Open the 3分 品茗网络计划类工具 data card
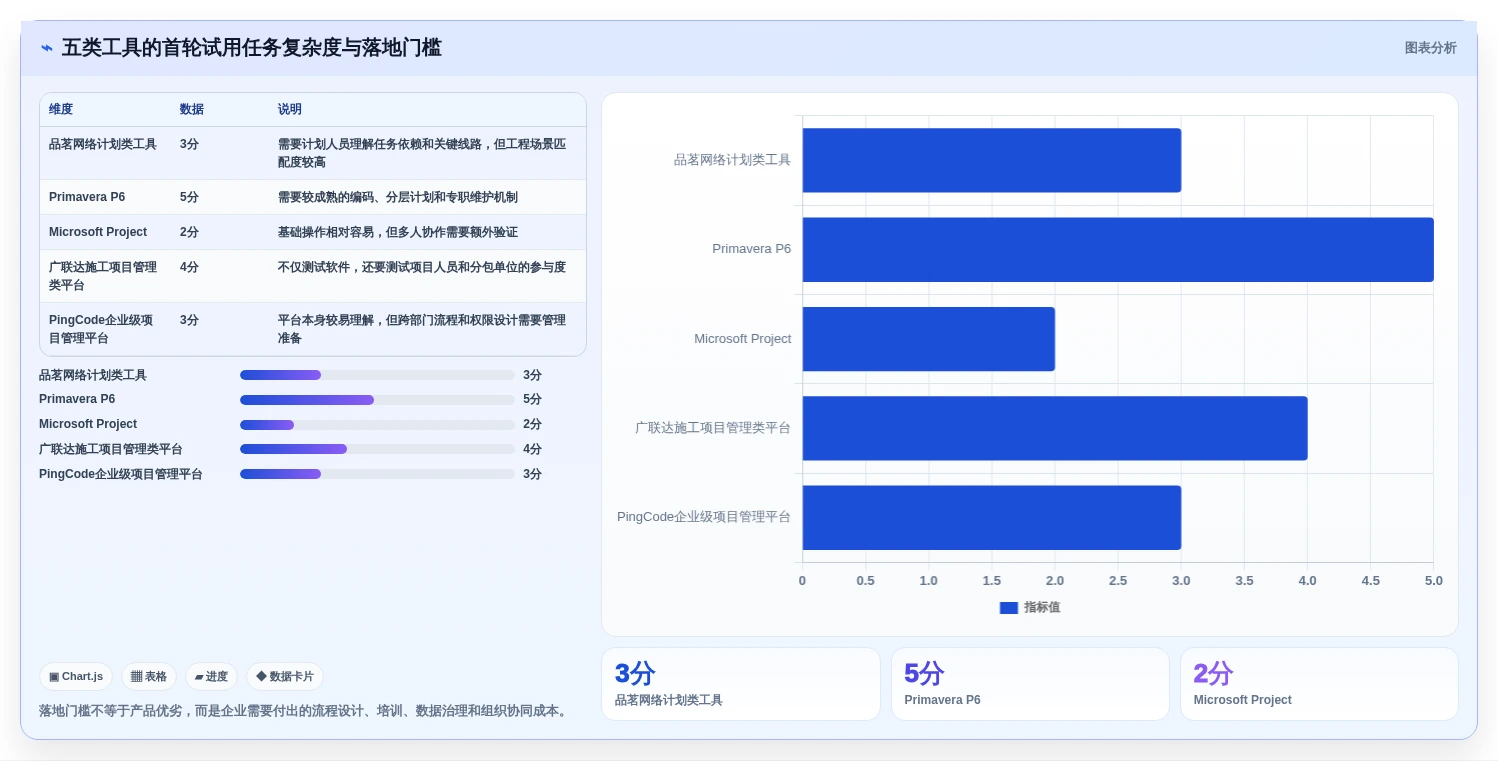 (741, 684)
